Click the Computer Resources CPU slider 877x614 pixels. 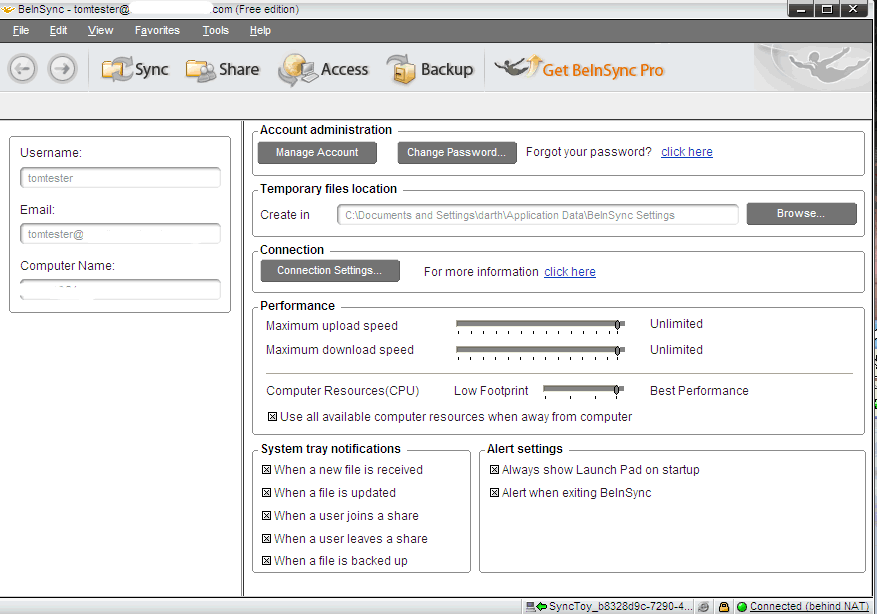pos(583,390)
